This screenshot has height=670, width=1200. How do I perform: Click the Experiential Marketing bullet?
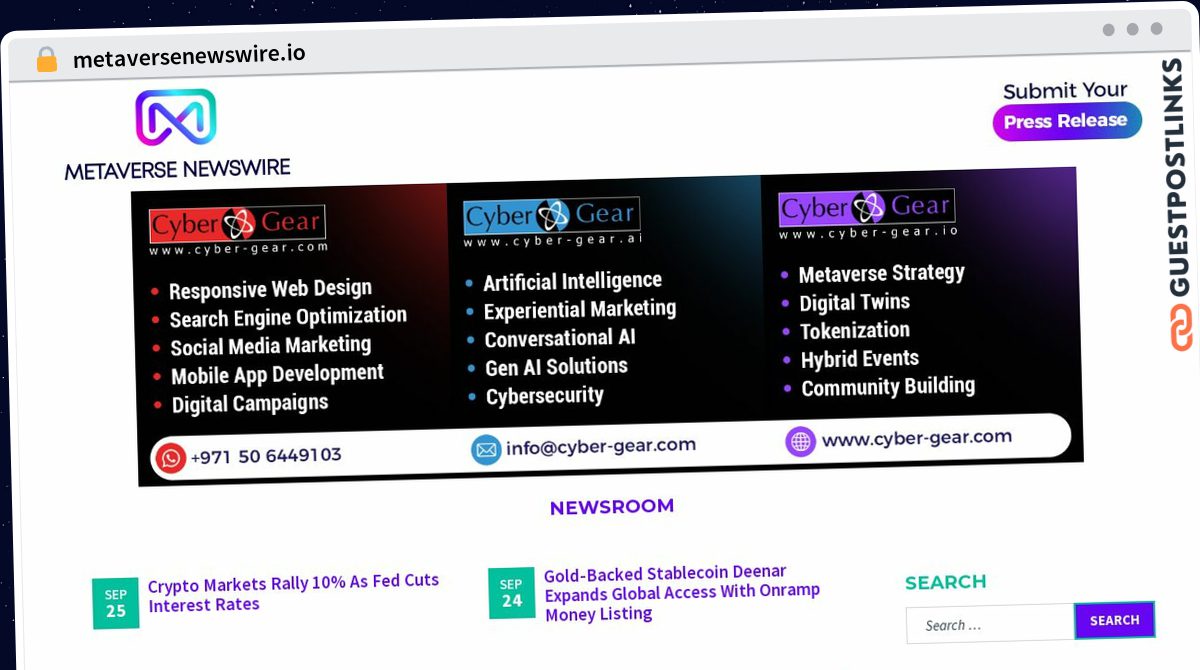point(580,310)
